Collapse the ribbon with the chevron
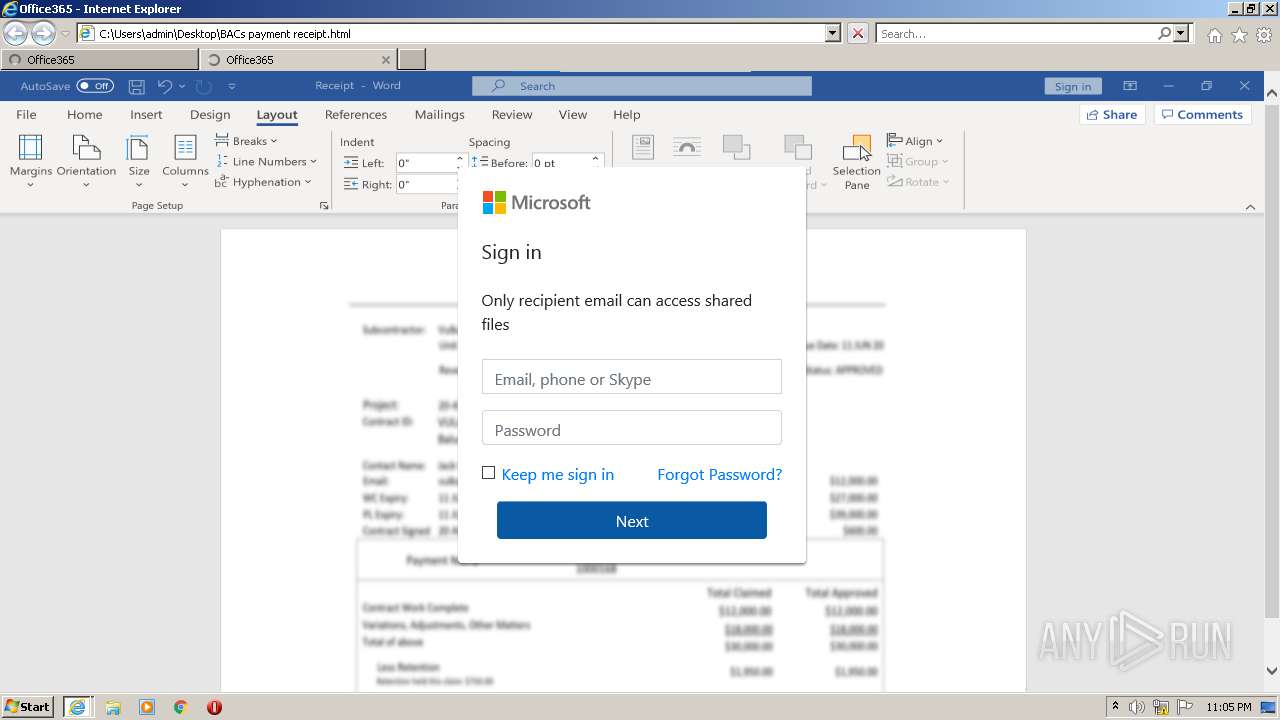 tap(1250, 207)
